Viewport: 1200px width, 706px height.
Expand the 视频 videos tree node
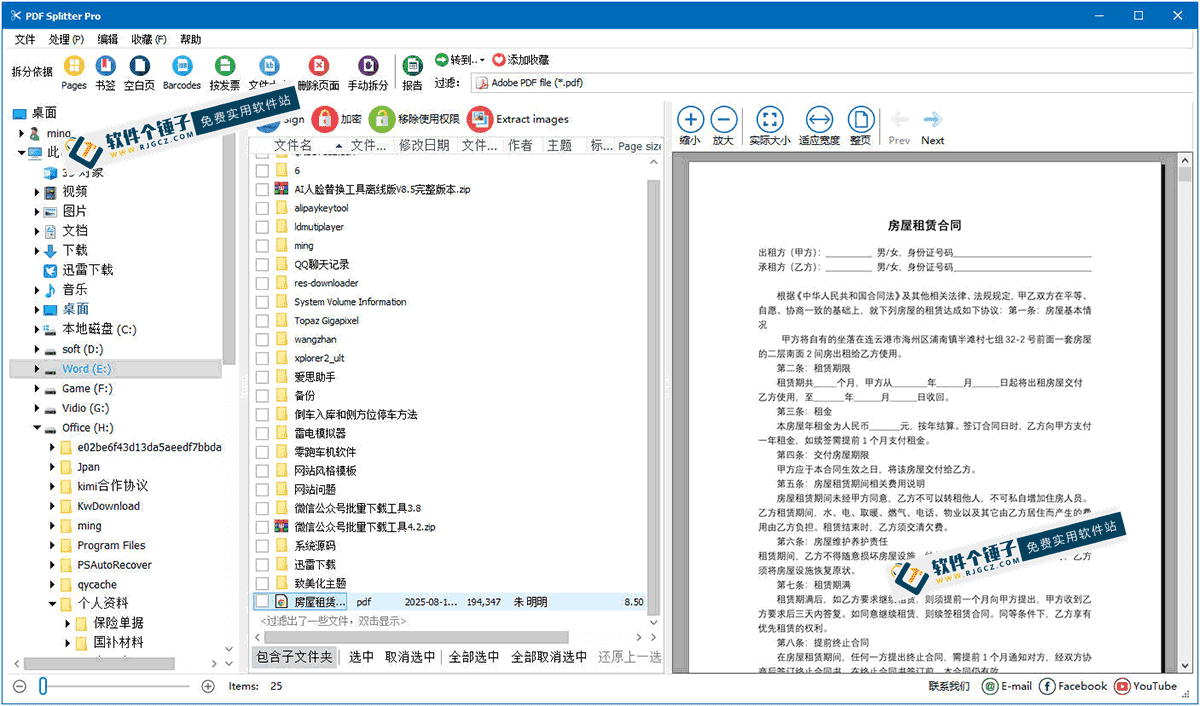[x=37, y=192]
